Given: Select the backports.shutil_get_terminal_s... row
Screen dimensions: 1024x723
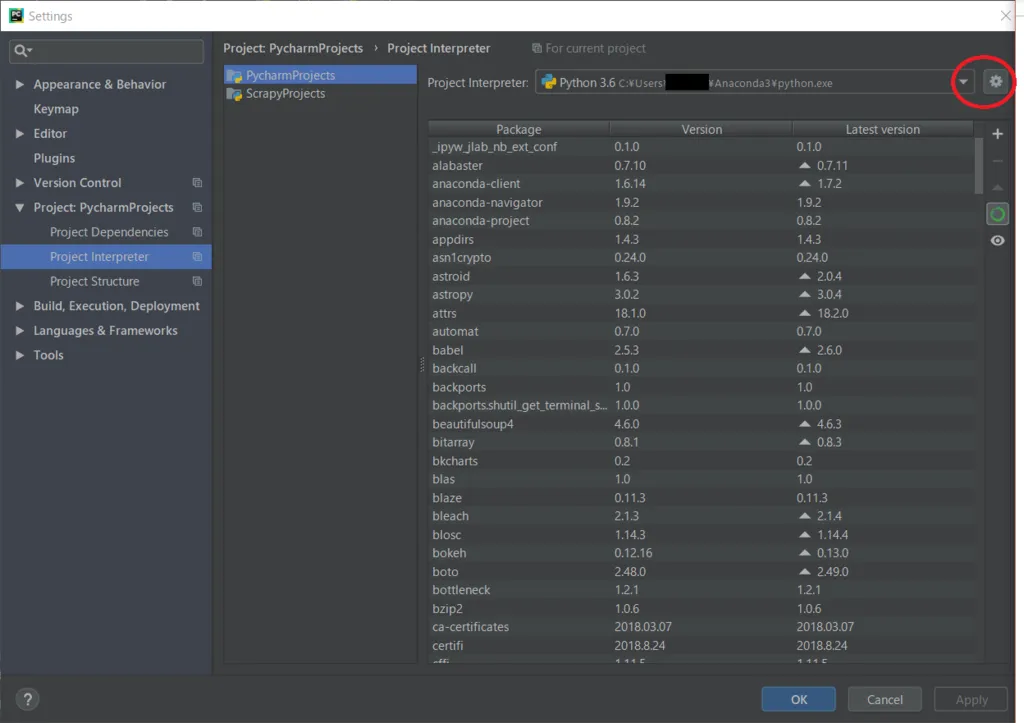Looking at the screenshot, I should pos(702,406).
